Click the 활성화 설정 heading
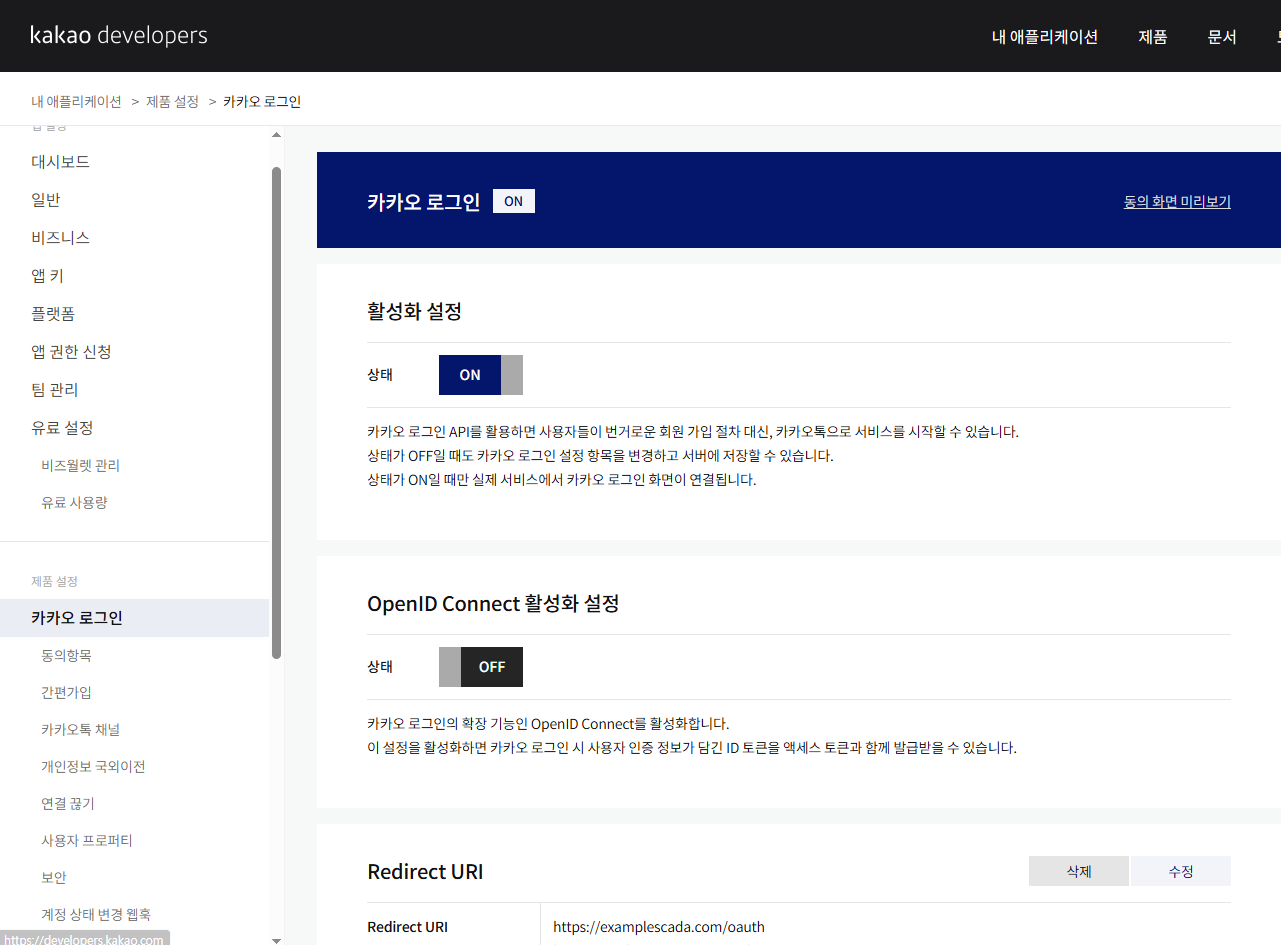This screenshot has height=945, width=1281. pos(415,312)
